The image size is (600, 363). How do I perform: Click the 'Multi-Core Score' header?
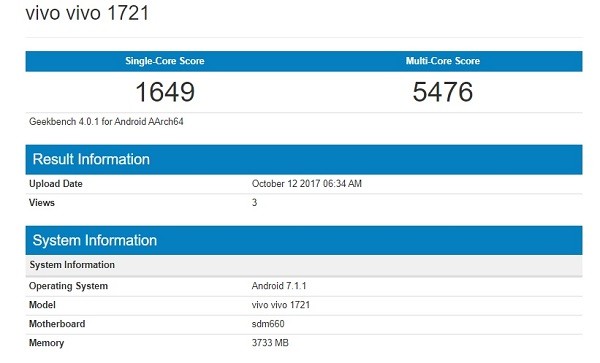(x=443, y=61)
